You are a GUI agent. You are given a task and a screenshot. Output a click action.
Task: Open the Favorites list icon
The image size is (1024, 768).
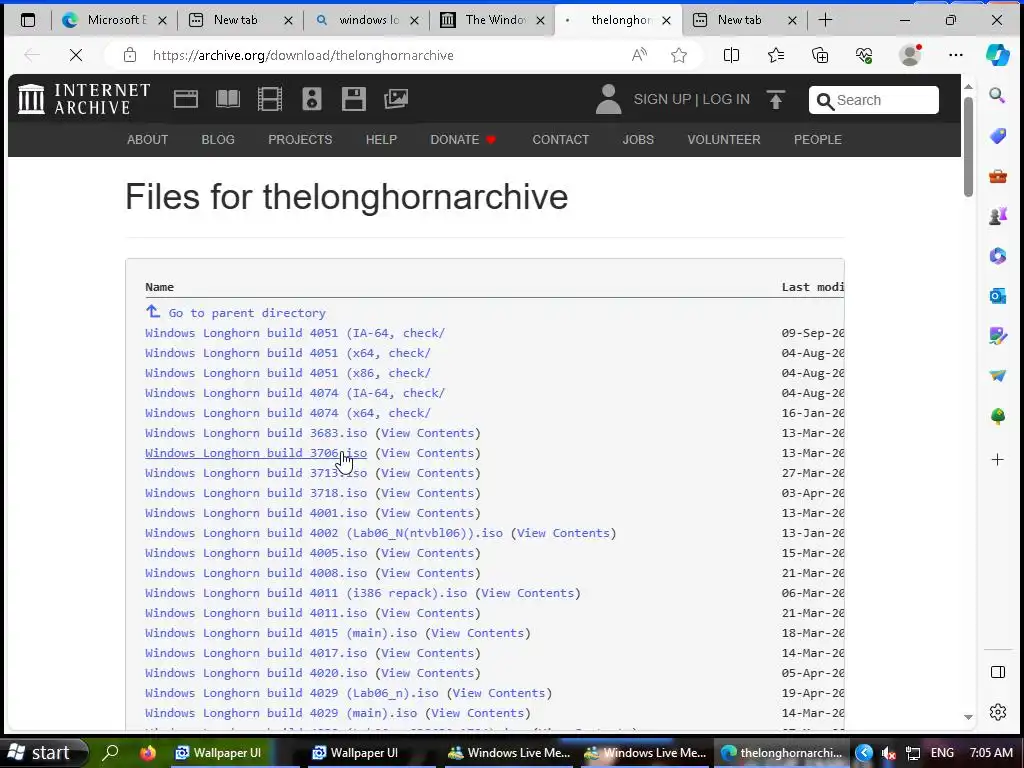[776, 56]
